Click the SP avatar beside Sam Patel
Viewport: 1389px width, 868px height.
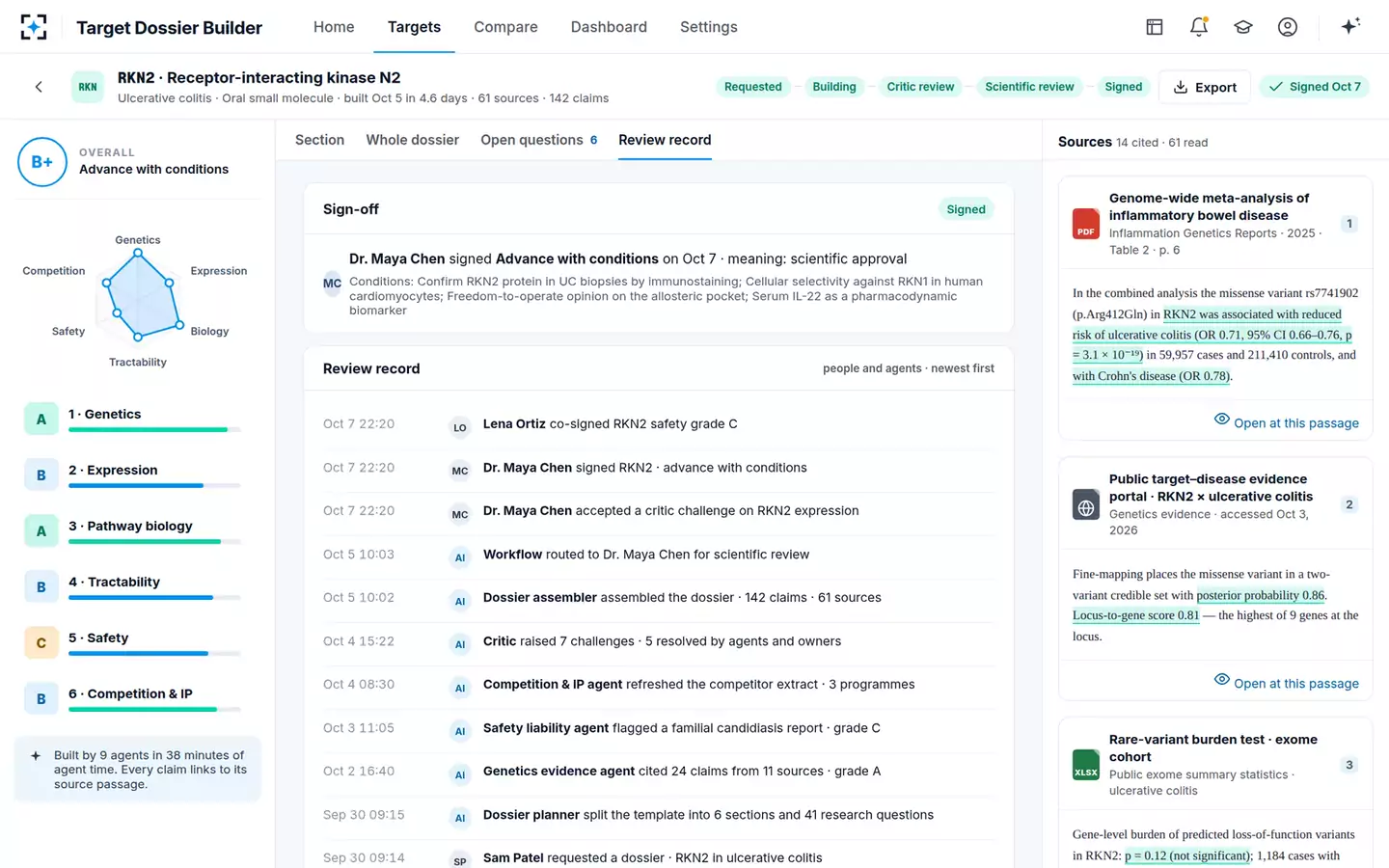pos(460,860)
